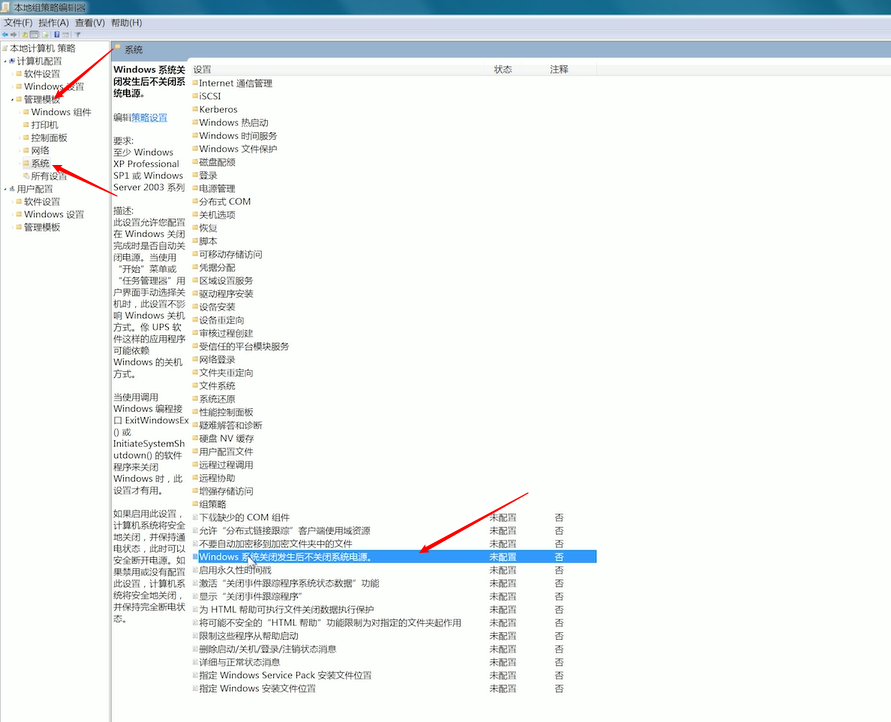
Task: Expand the 系统 tree node arrow
Action: tap(20, 163)
